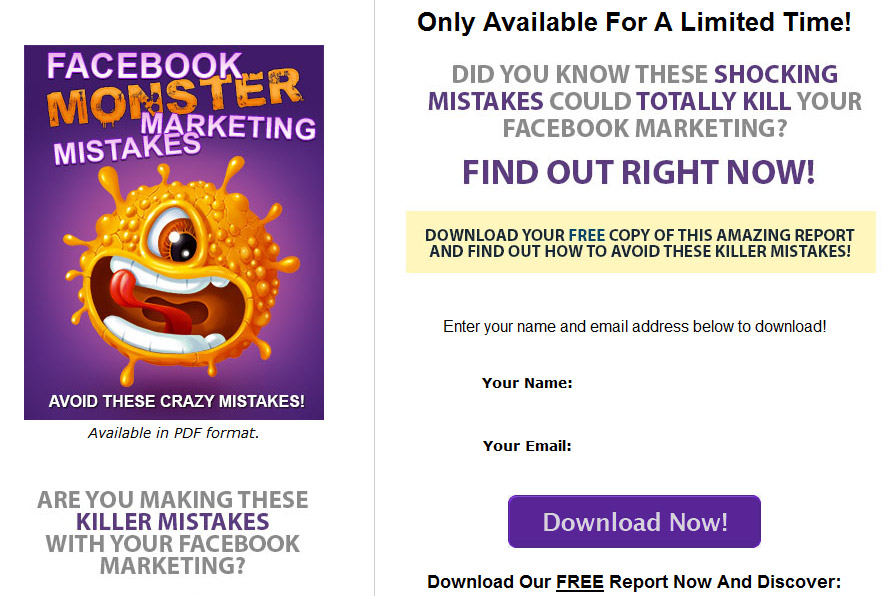Select the Your Name field label

pos(527,383)
